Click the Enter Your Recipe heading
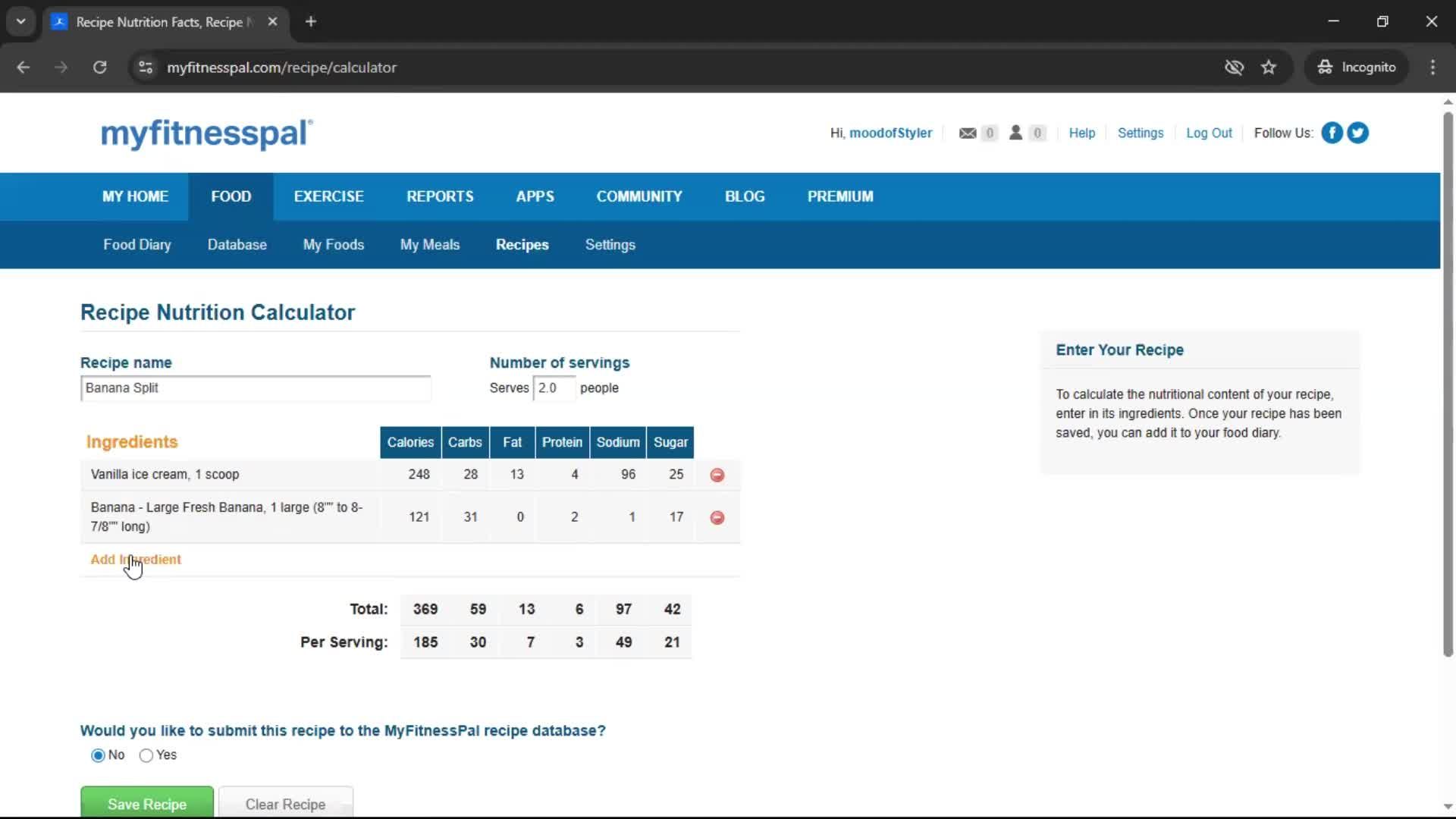Screen dimensions: 1456x819 tap(1119, 350)
